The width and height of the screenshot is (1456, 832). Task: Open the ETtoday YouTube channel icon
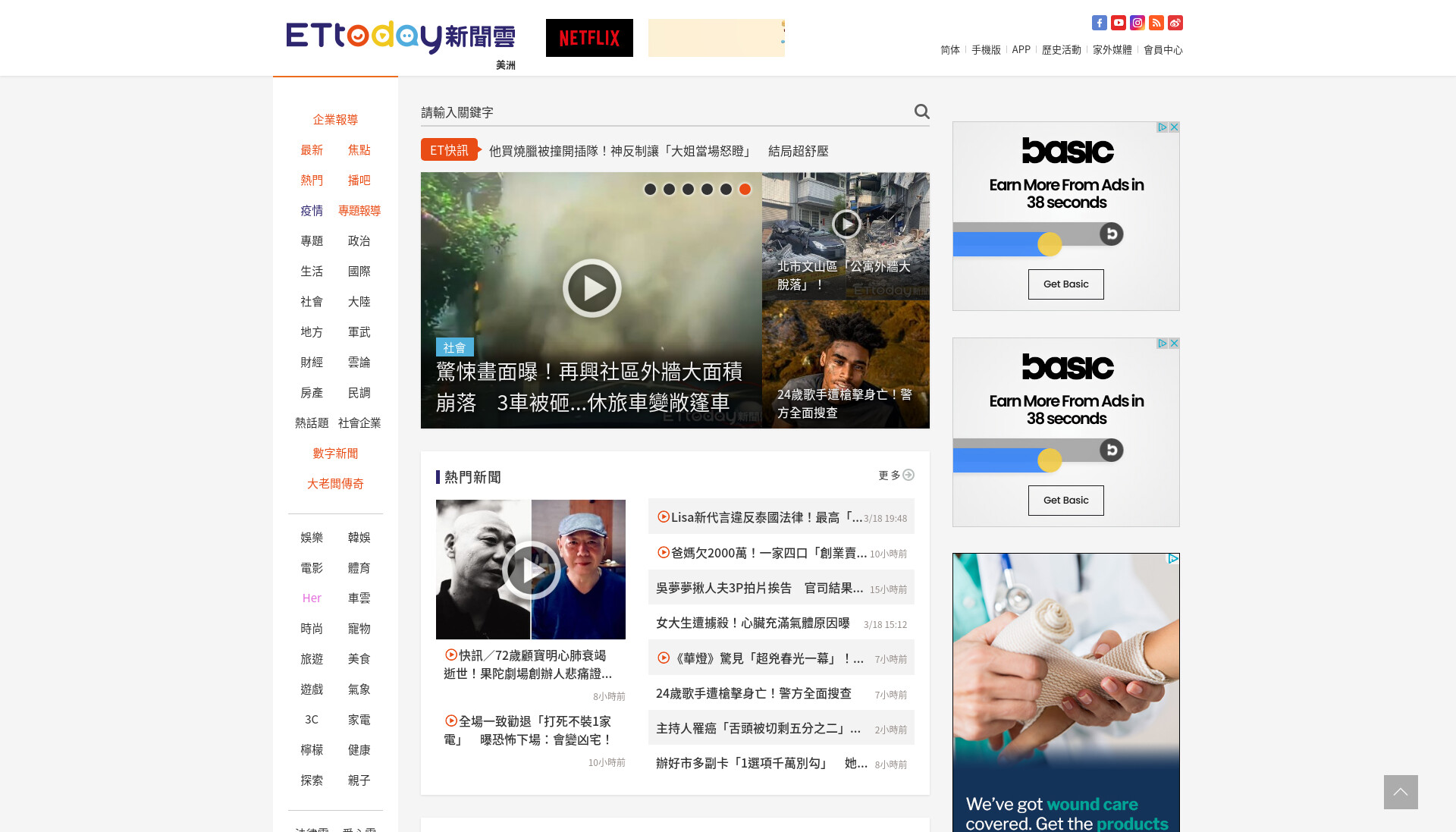coord(1118,23)
